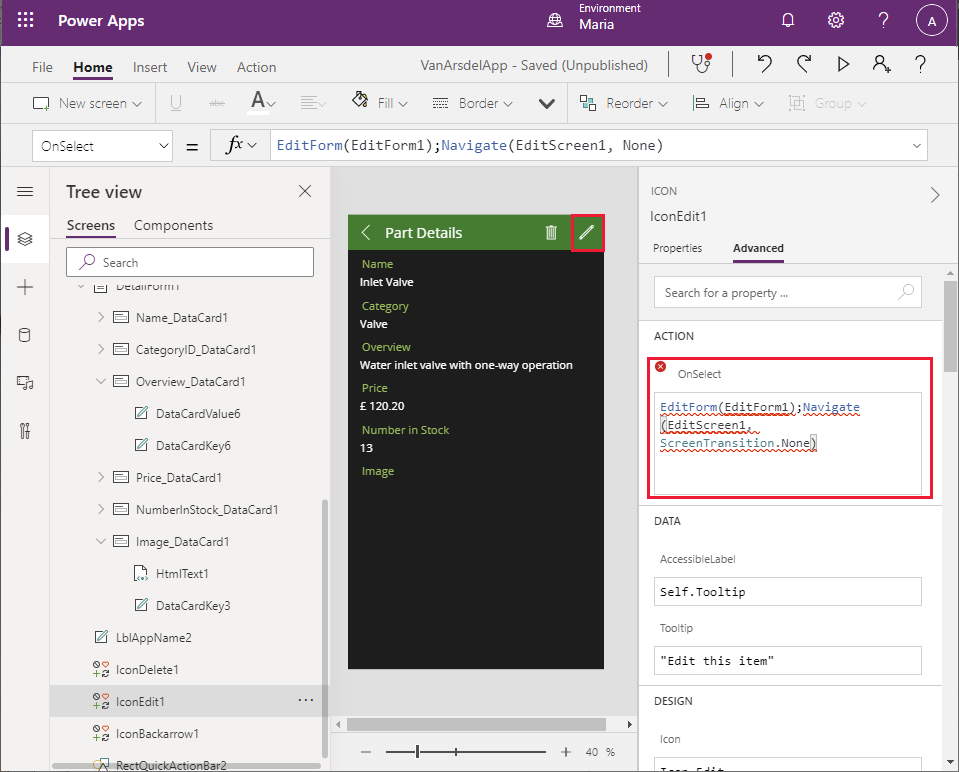Open the Data cylinder icon in sidebar

pyautogui.click(x=25, y=335)
